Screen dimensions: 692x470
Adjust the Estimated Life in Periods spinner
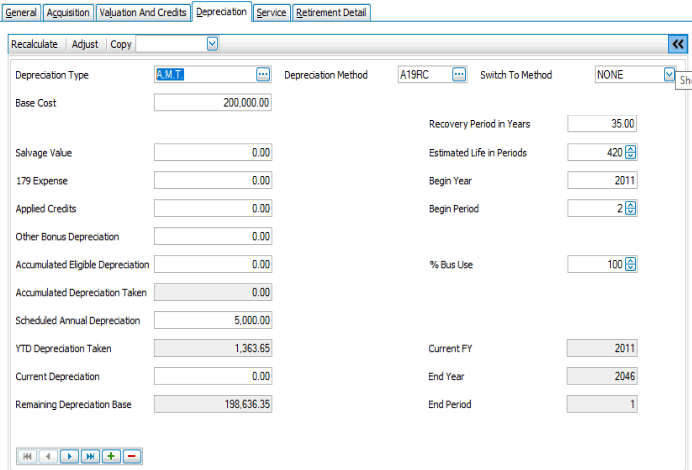(x=631, y=153)
